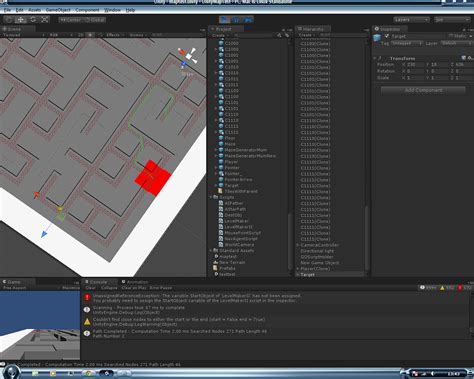
Task: Open the Layer dropdown in Inspector
Action: tap(456, 43)
